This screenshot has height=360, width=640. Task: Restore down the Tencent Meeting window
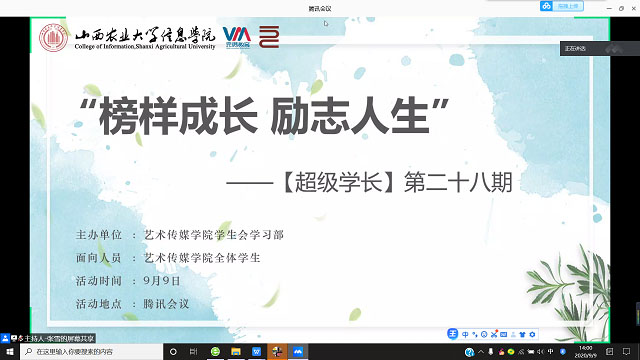(x=622, y=8)
